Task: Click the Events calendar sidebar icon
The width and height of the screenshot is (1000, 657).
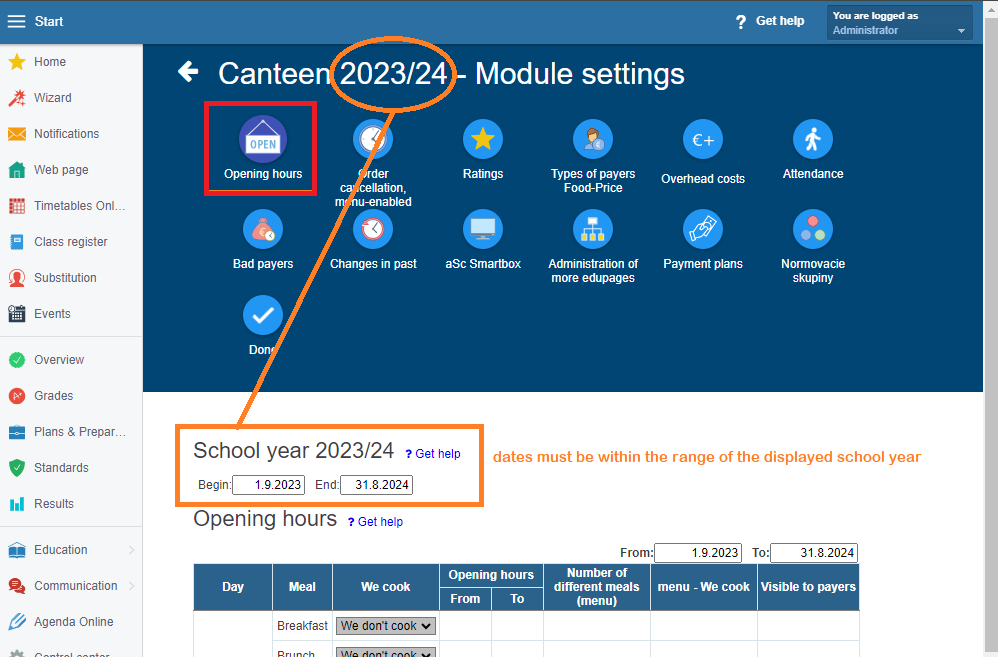Action: pyautogui.click(x=17, y=314)
